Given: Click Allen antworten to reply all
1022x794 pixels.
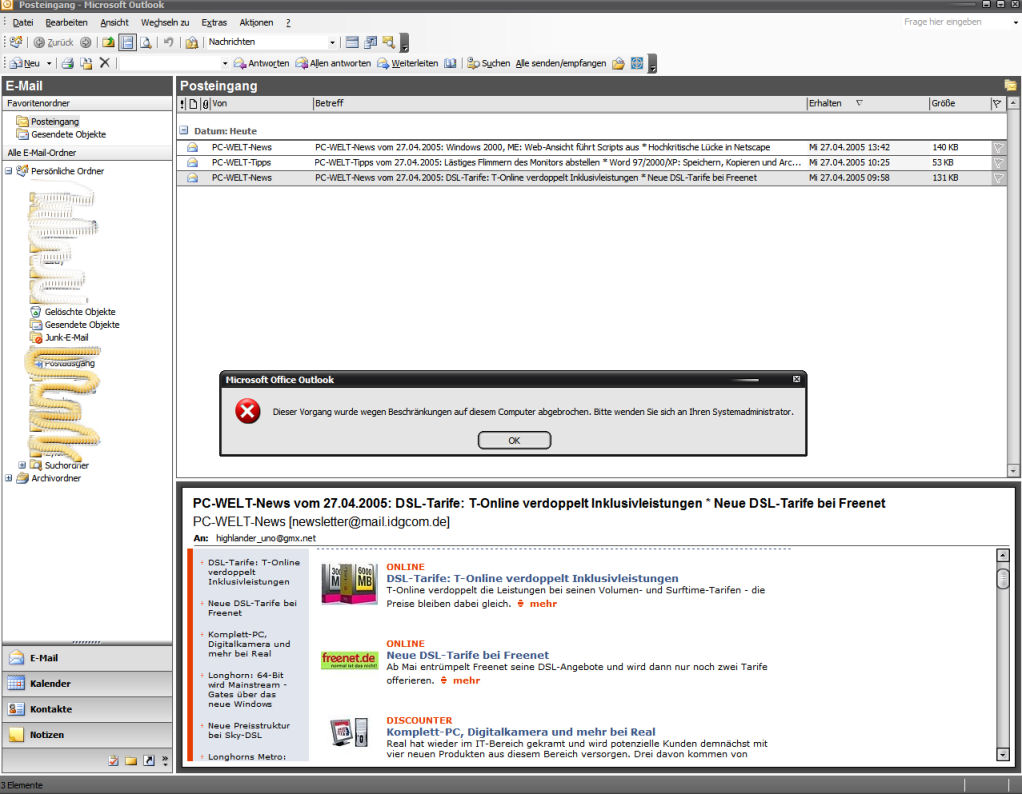Looking at the screenshot, I should click(333, 63).
